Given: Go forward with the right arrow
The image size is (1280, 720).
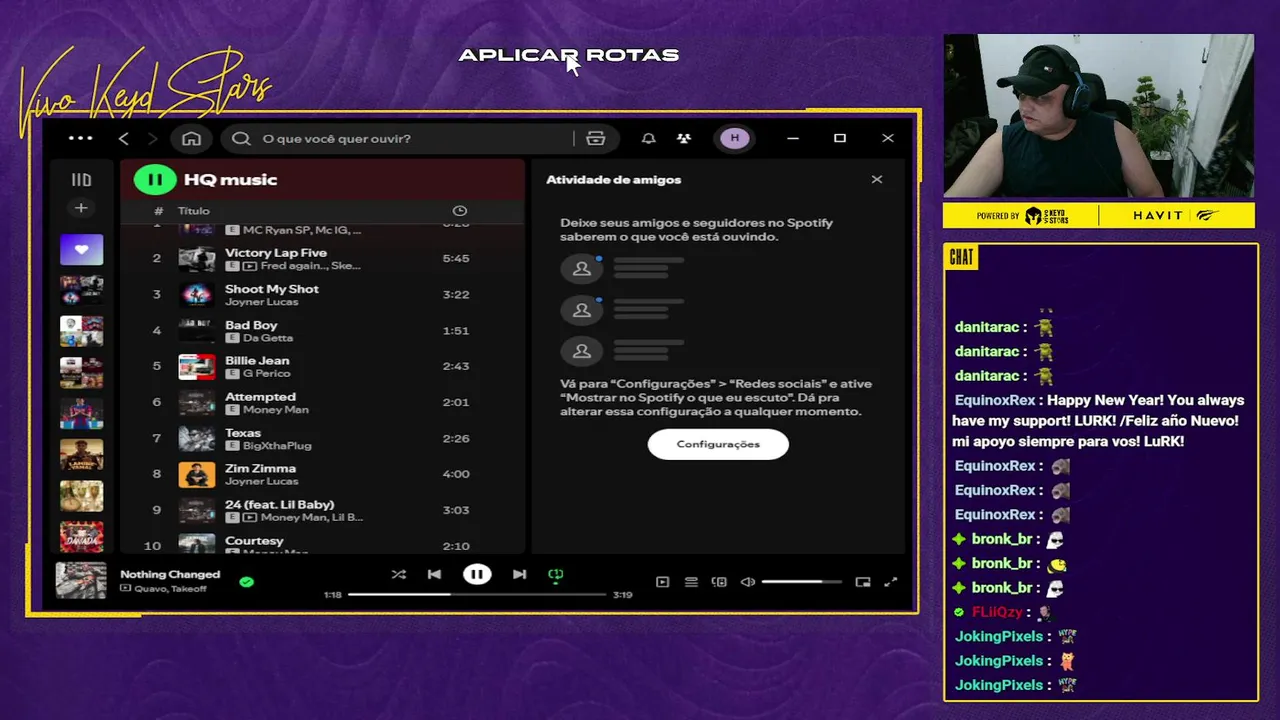Looking at the screenshot, I should 153,138.
